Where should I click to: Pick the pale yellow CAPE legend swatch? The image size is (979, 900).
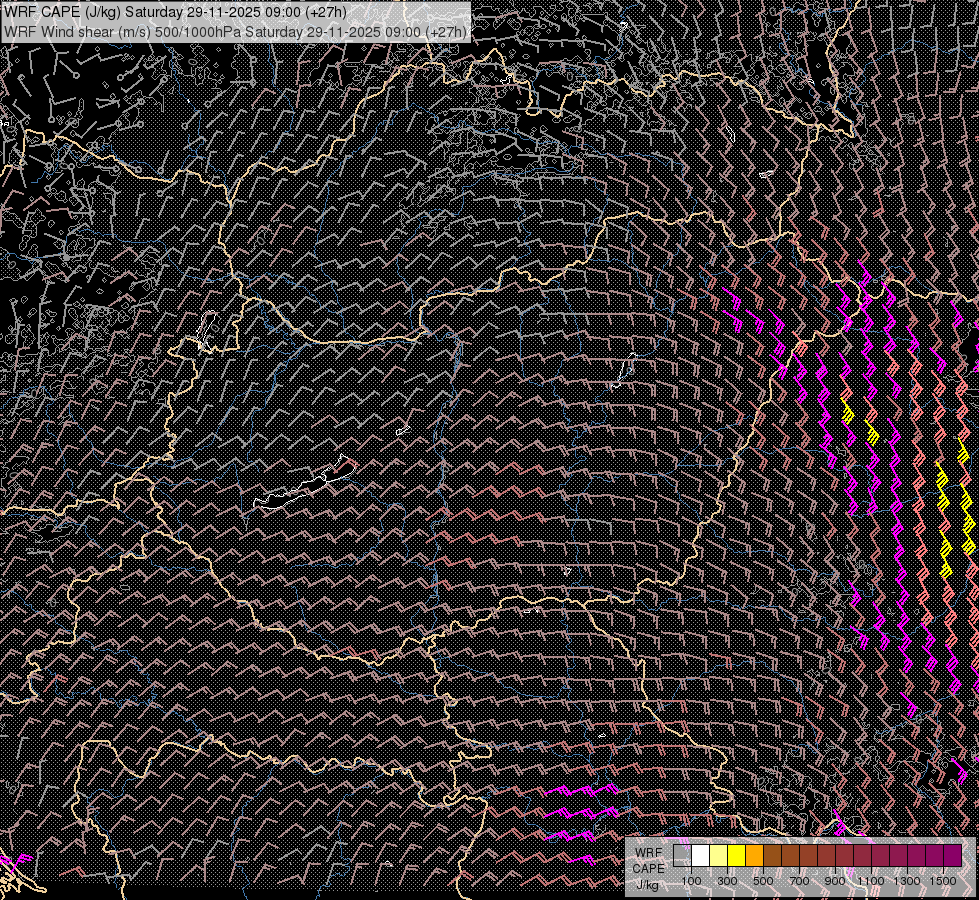[719, 855]
